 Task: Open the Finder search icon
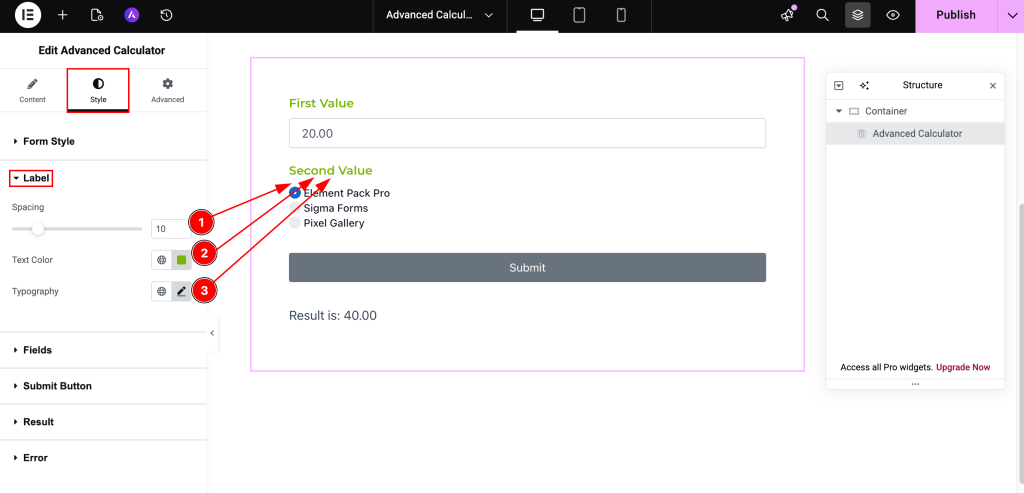(822, 15)
